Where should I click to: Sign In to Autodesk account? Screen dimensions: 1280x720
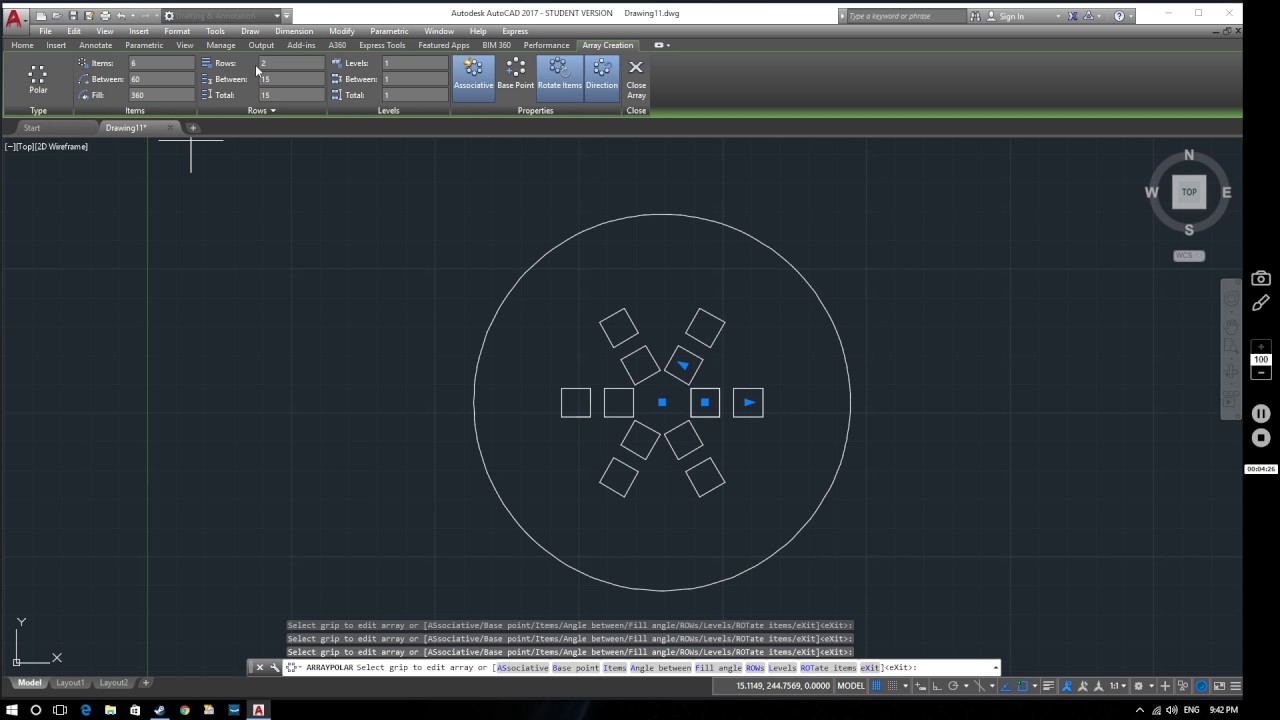pos(1005,16)
